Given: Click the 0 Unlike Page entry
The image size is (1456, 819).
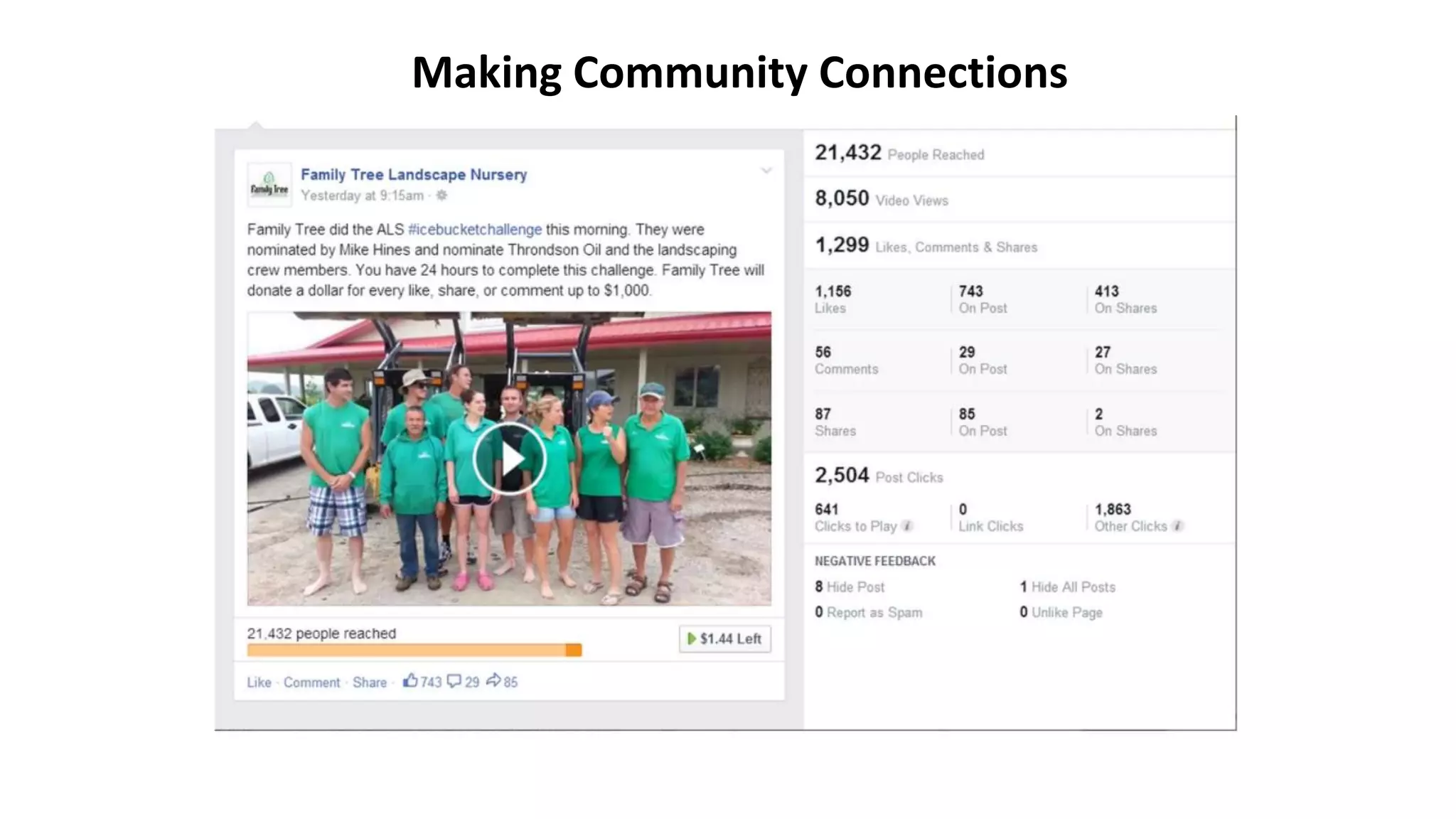Looking at the screenshot, I should coord(1061,612).
